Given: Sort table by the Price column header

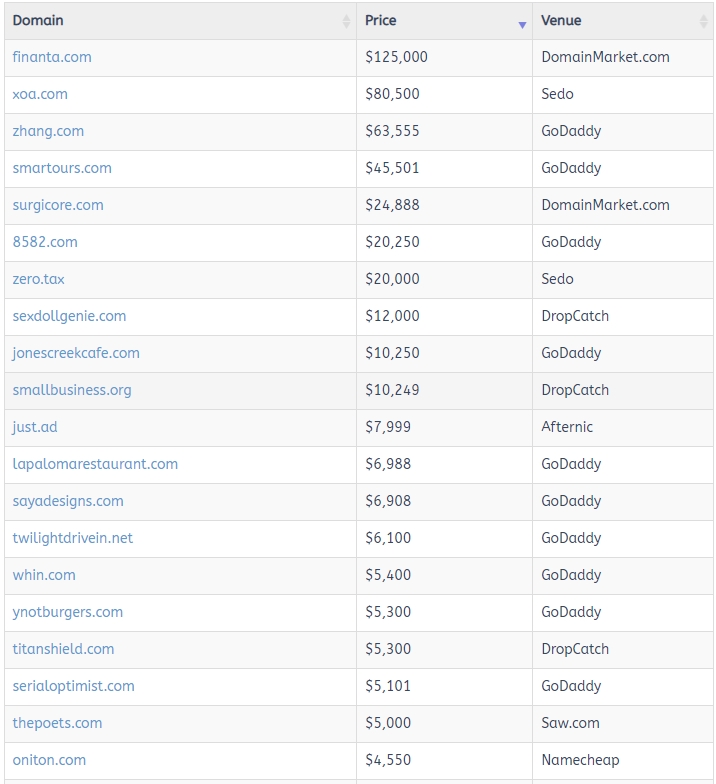Looking at the screenshot, I should click(x=444, y=21).
